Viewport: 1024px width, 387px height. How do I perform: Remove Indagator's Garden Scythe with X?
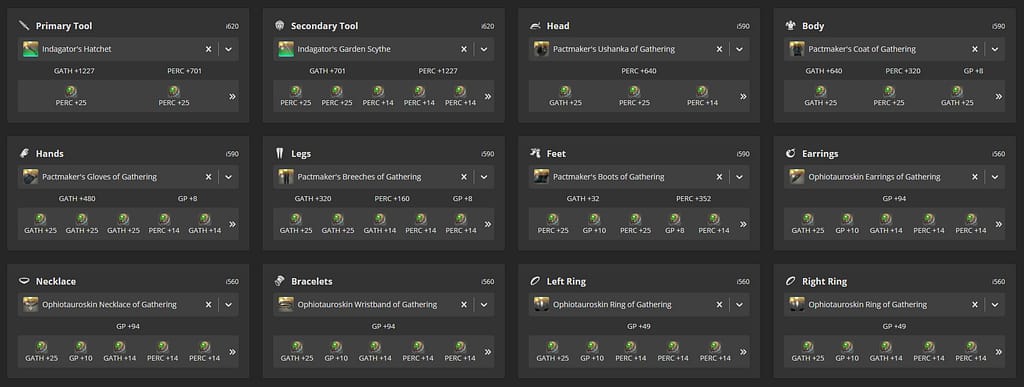coord(464,49)
